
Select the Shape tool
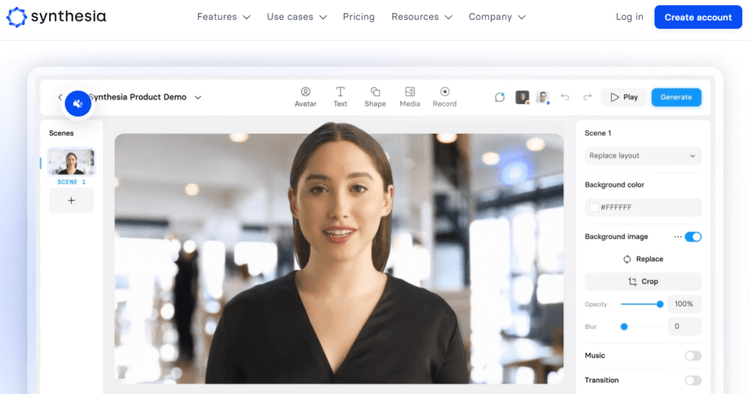[x=375, y=97]
